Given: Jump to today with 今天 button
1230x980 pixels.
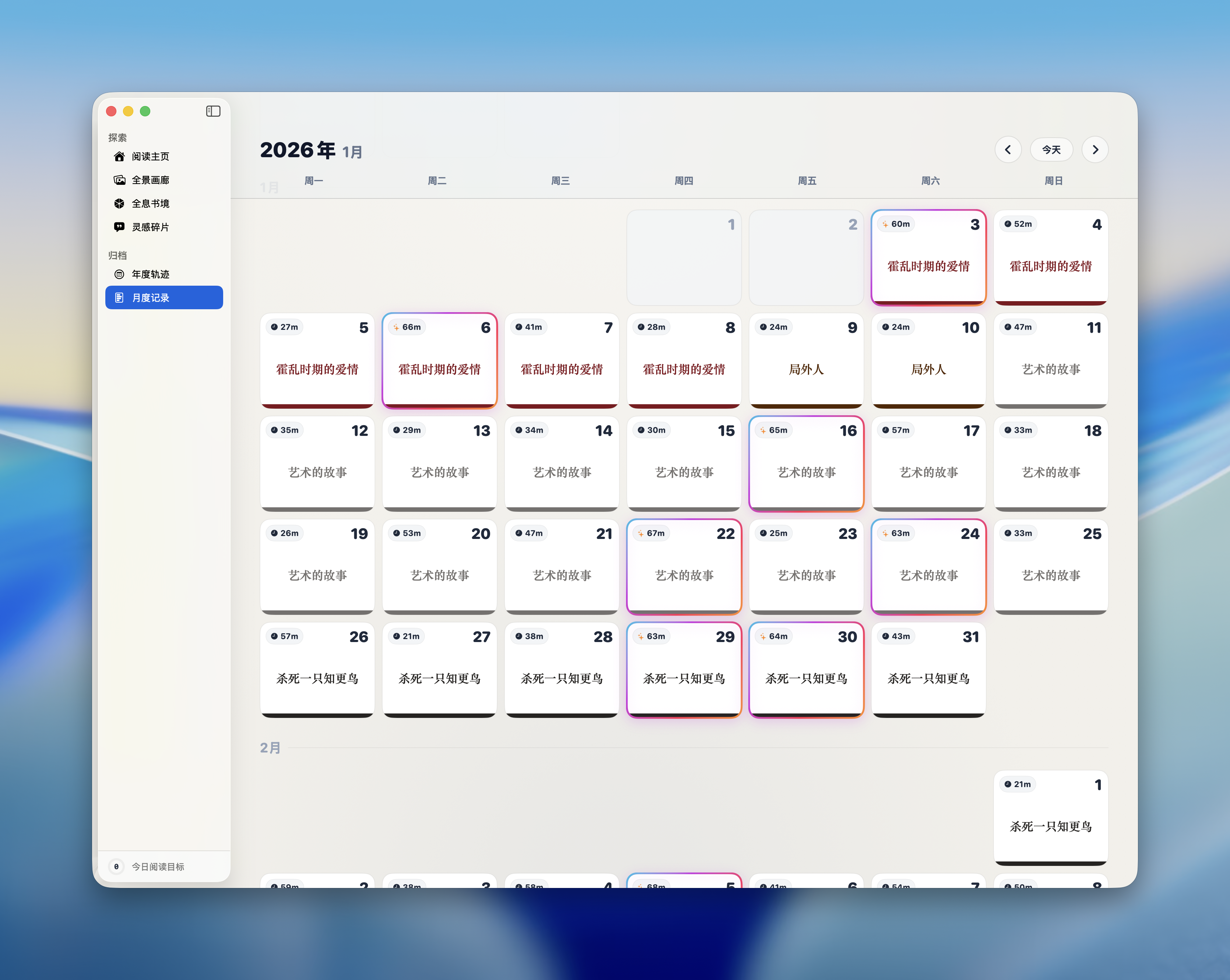Looking at the screenshot, I should click(1051, 149).
